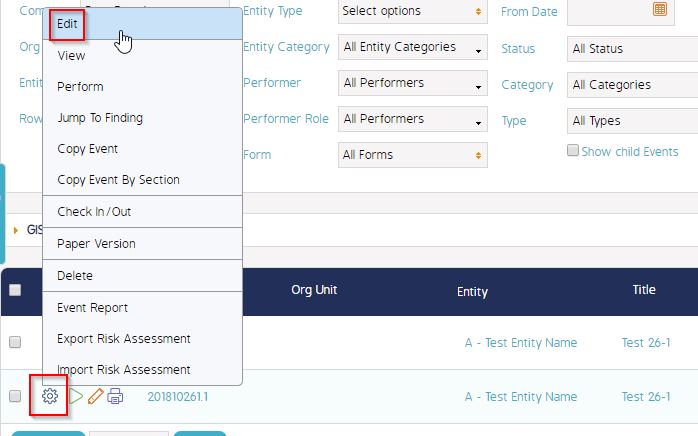This screenshot has width=698, height=436.
Task: Toggle the Show child Events checkbox
Action: tap(573, 151)
